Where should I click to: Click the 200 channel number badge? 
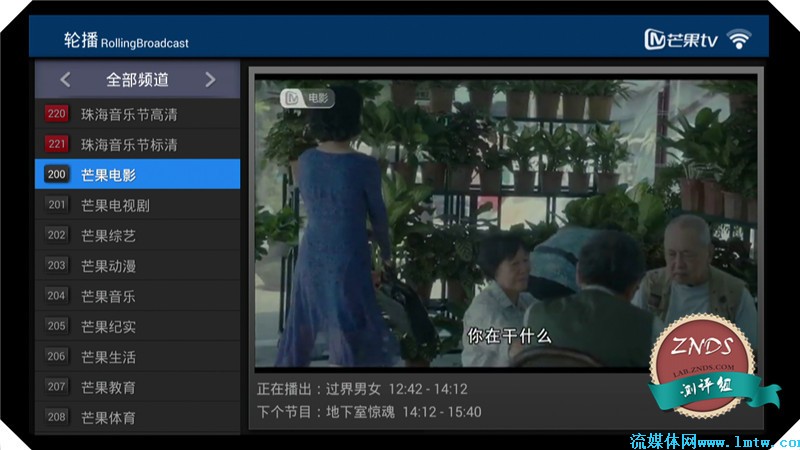tap(57, 175)
